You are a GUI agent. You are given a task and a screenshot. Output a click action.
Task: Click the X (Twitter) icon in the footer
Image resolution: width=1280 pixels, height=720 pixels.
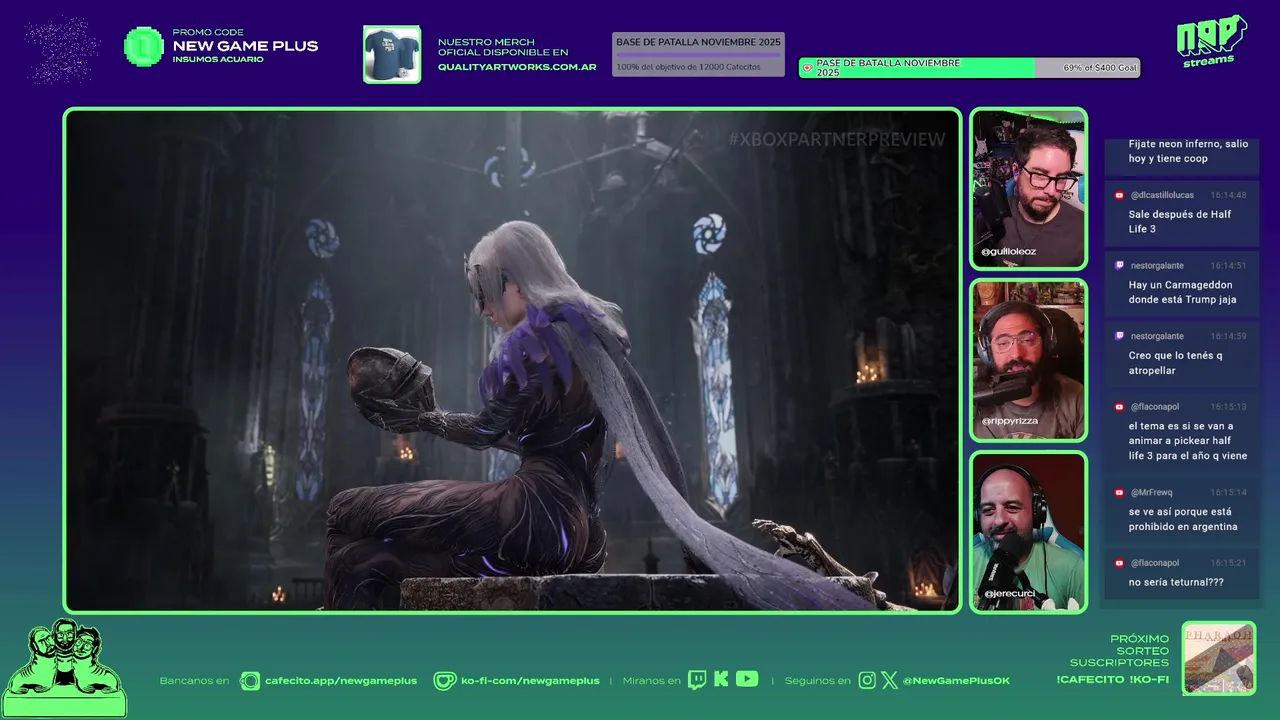[889, 680]
